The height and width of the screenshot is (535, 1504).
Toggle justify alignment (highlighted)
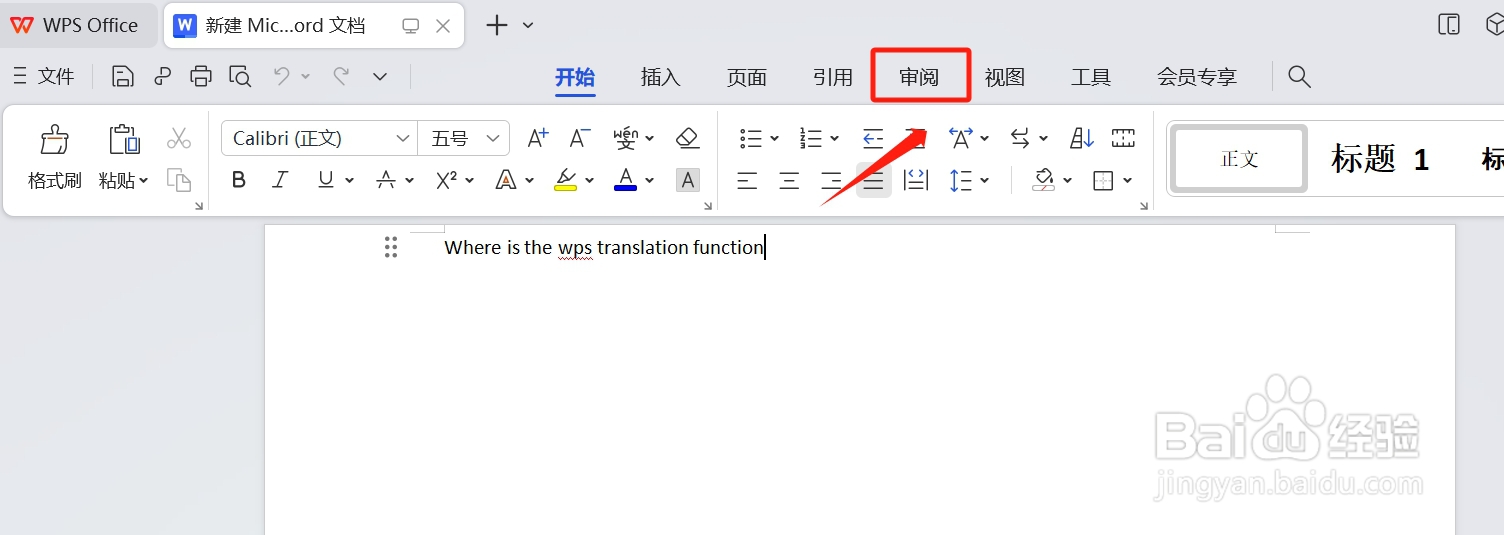873,180
